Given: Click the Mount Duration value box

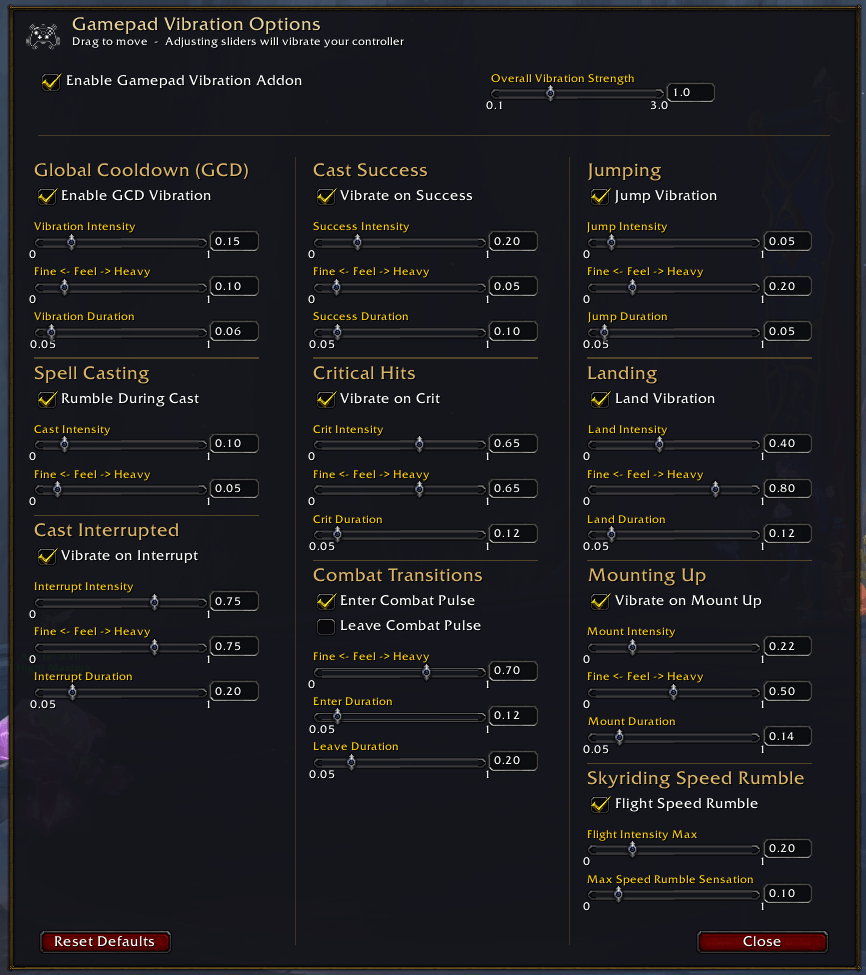Looking at the screenshot, I should tap(786, 736).
